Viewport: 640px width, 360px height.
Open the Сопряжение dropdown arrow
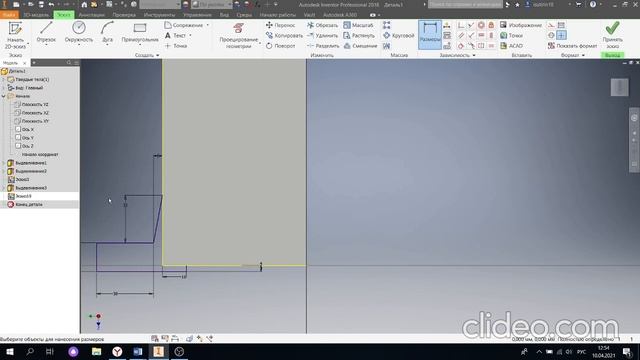208,25
